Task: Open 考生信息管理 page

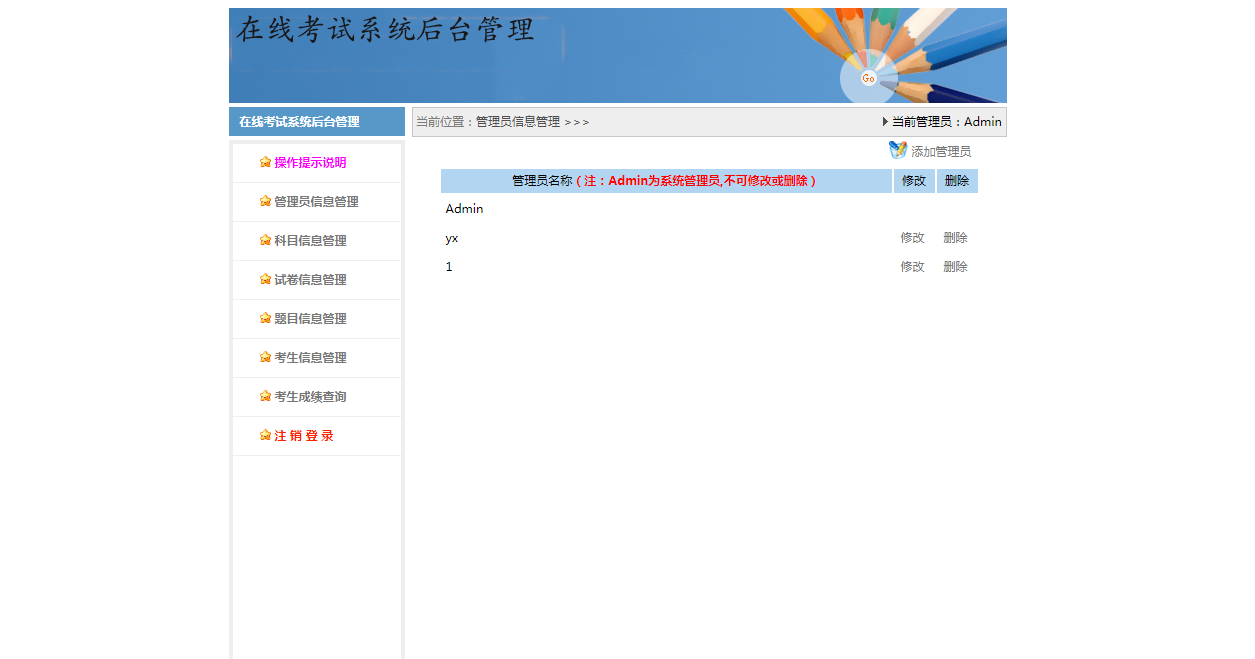Action: coord(310,357)
